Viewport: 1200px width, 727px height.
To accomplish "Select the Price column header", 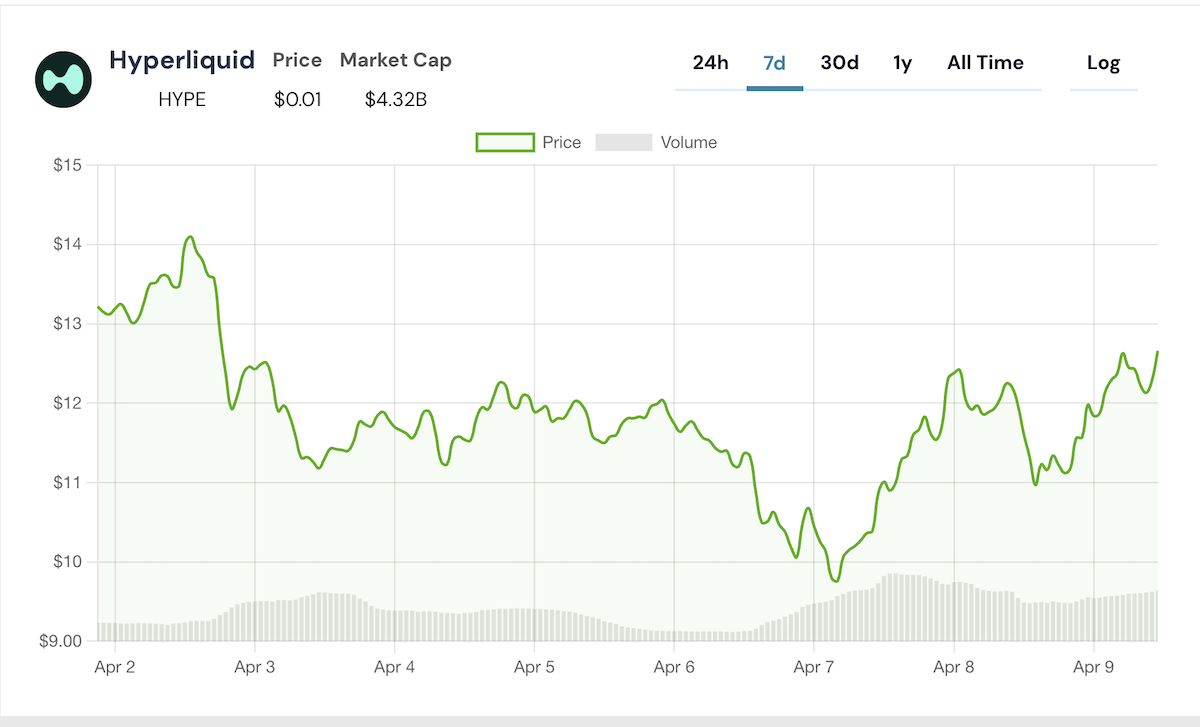I will (298, 60).
